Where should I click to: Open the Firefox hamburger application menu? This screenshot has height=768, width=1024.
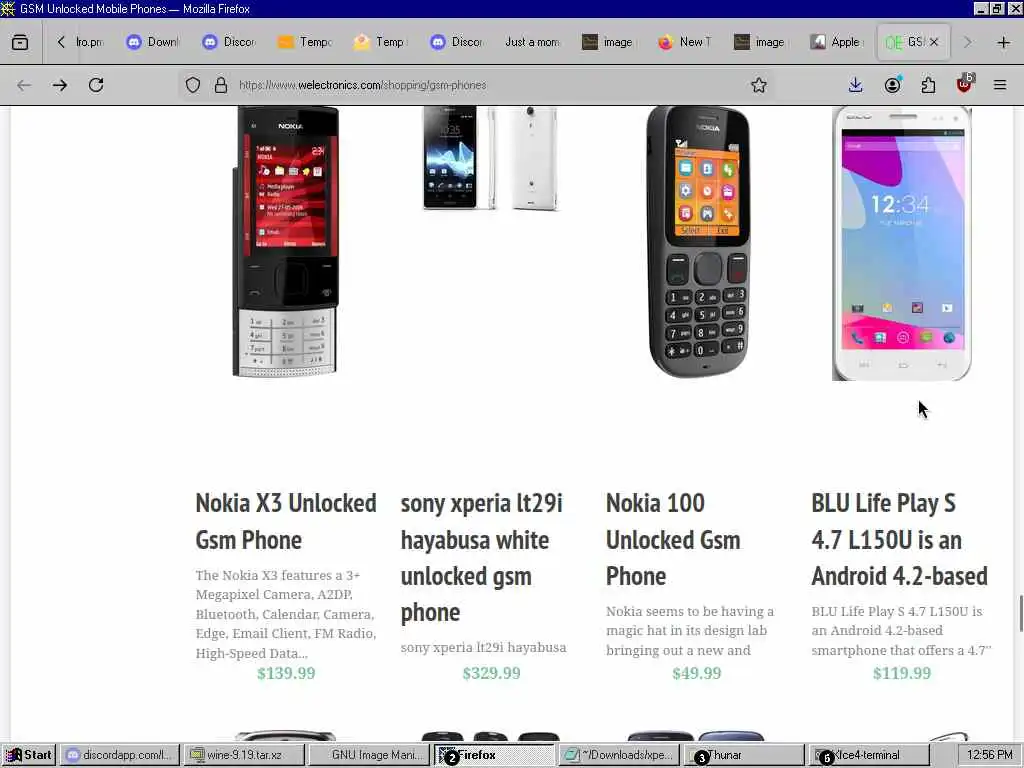[1000, 85]
